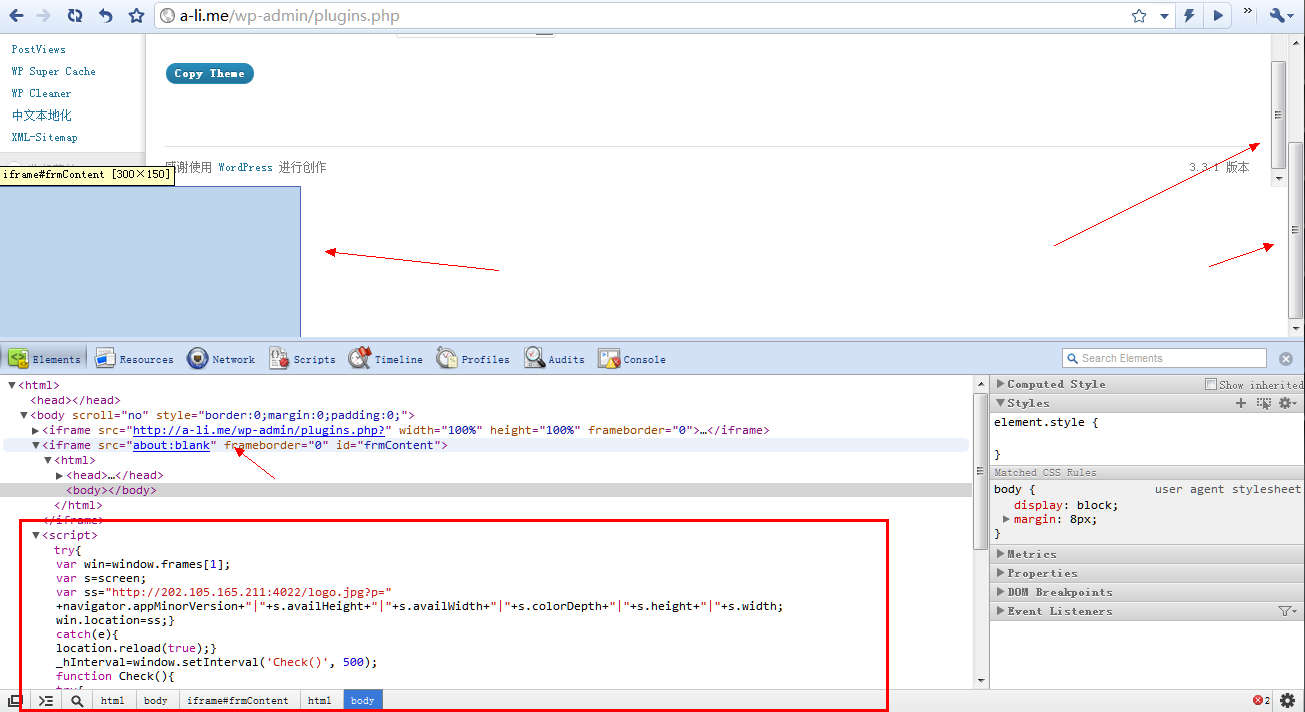
Task: Click the magnifier inspect element icon
Action: click(x=77, y=701)
